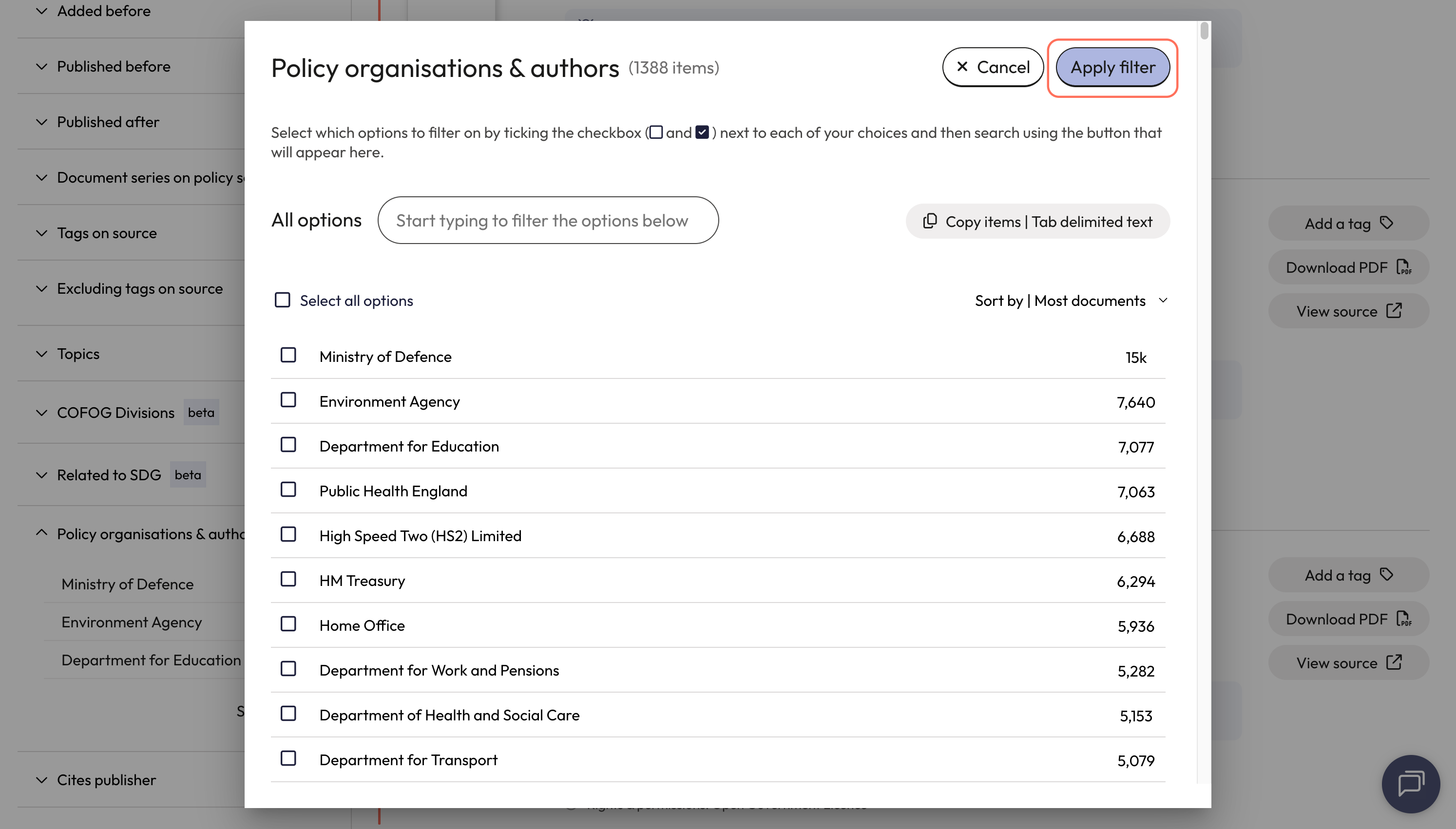The image size is (1456, 829).
Task: Click the upper Add a tag button
Action: click(x=1348, y=223)
